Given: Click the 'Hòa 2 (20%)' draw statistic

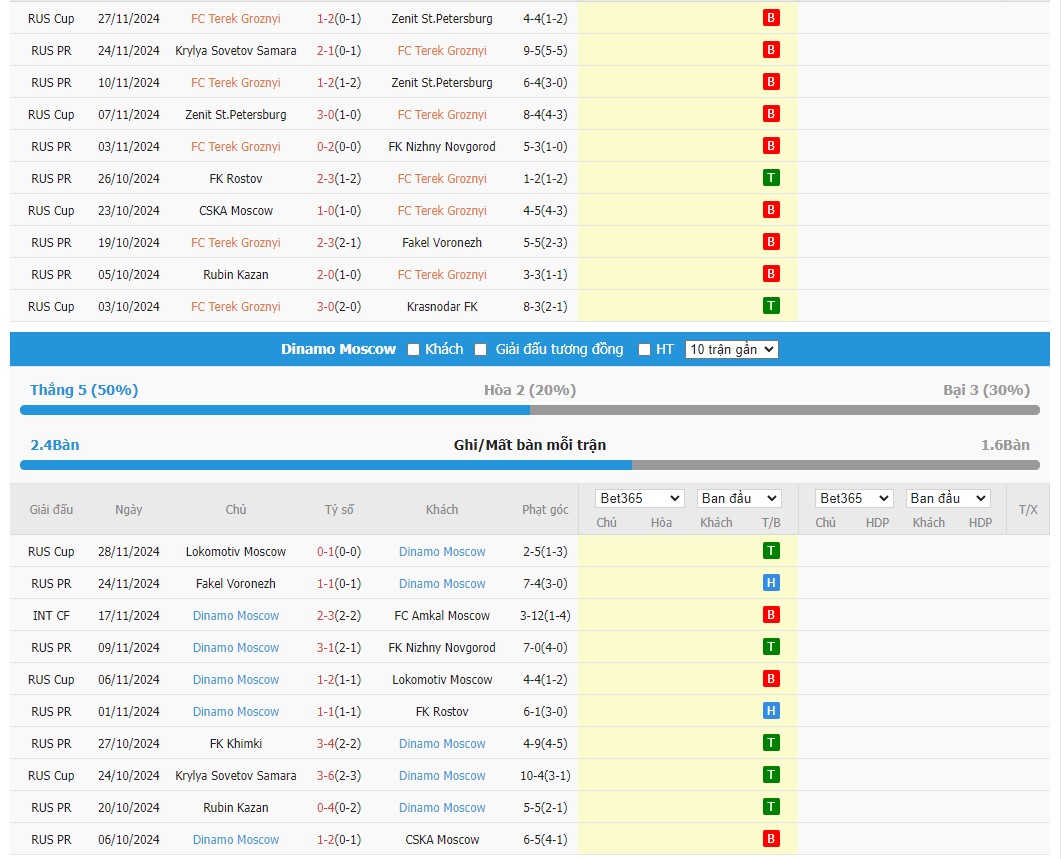Looking at the screenshot, I should (x=530, y=390).
